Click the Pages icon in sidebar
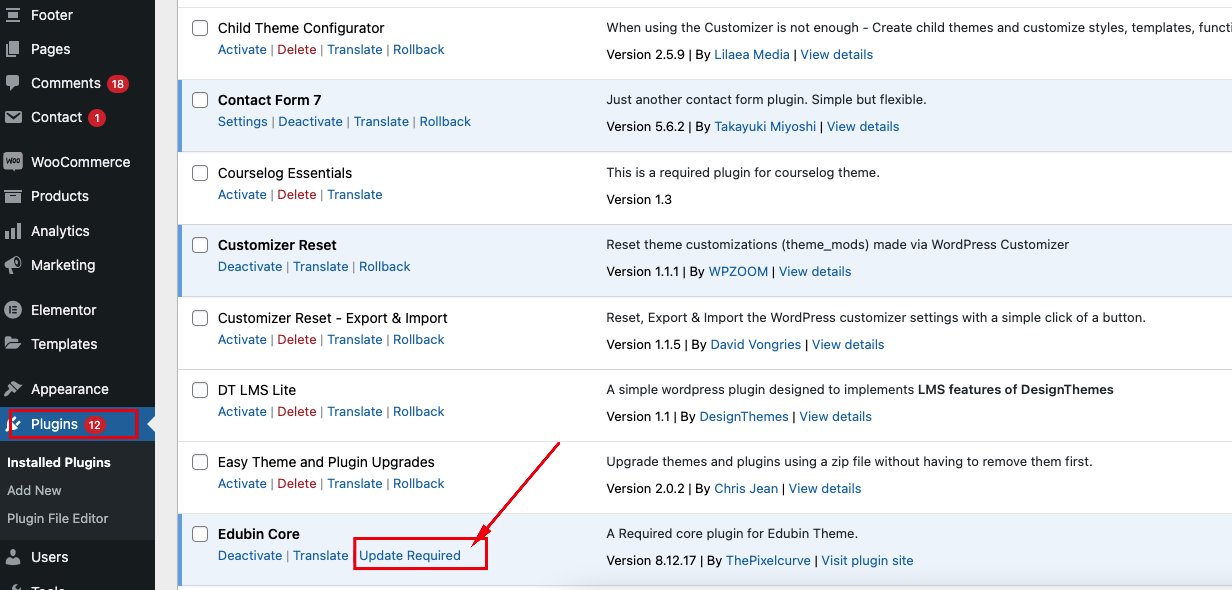Viewport: 1232px width, 590px height. tap(13, 49)
